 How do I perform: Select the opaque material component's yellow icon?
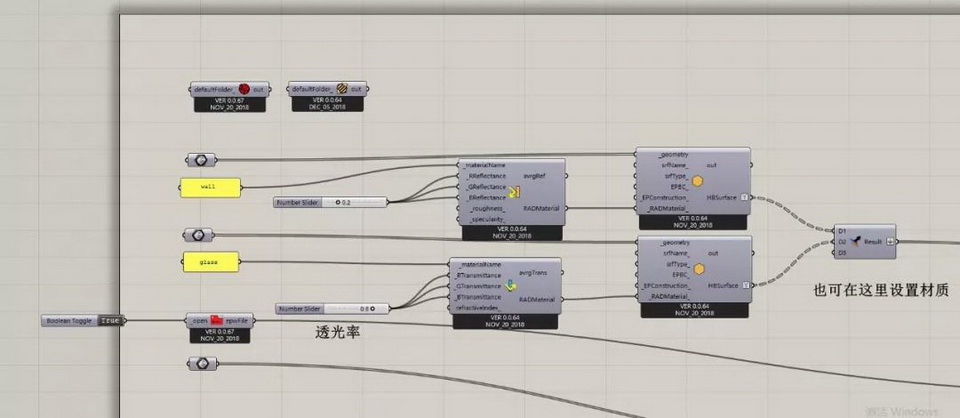[515, 192]
